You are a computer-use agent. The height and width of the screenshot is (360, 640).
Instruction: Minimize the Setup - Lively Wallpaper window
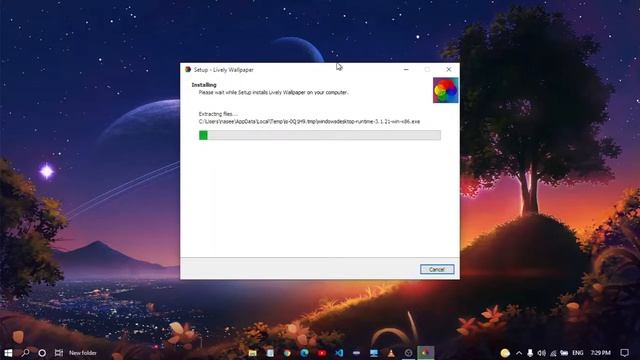coord(406,69)
